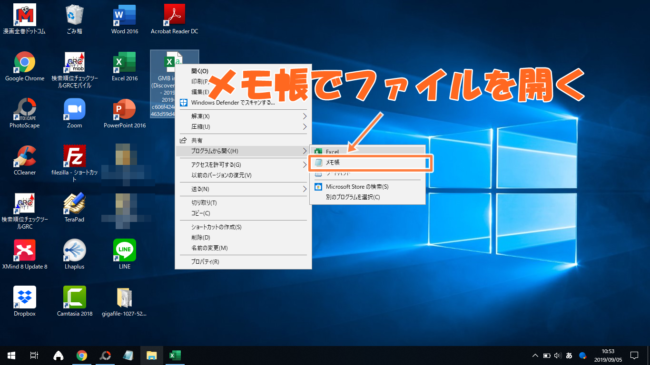Open the Dropbox desktop shortcut
650x365 pixels.
pyautogui.click(x=24, y=302)
